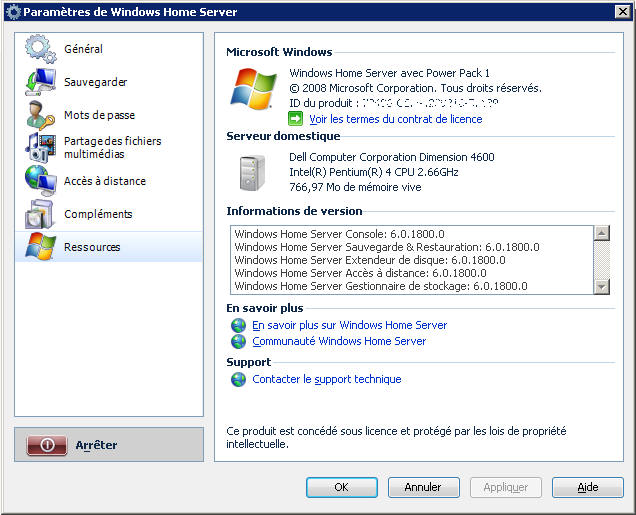Click version list scrollbar up arrow

pyautogui.click(x=602, y=233)
